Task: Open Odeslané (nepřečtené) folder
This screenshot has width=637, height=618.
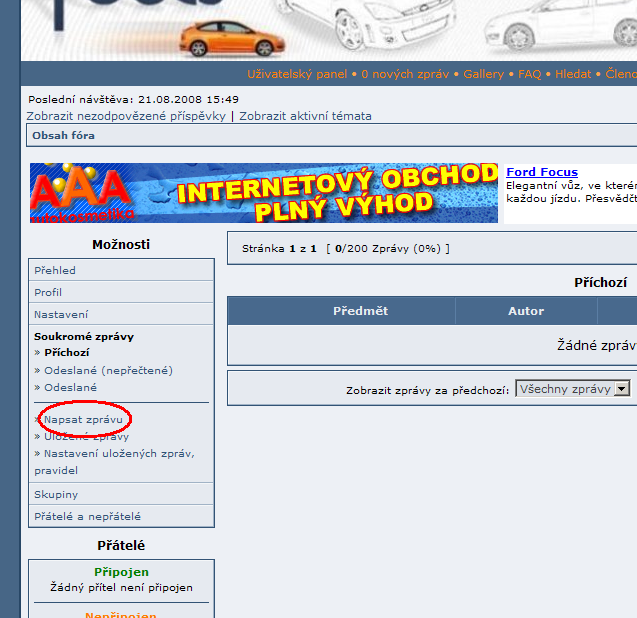Action: [108, 370]
